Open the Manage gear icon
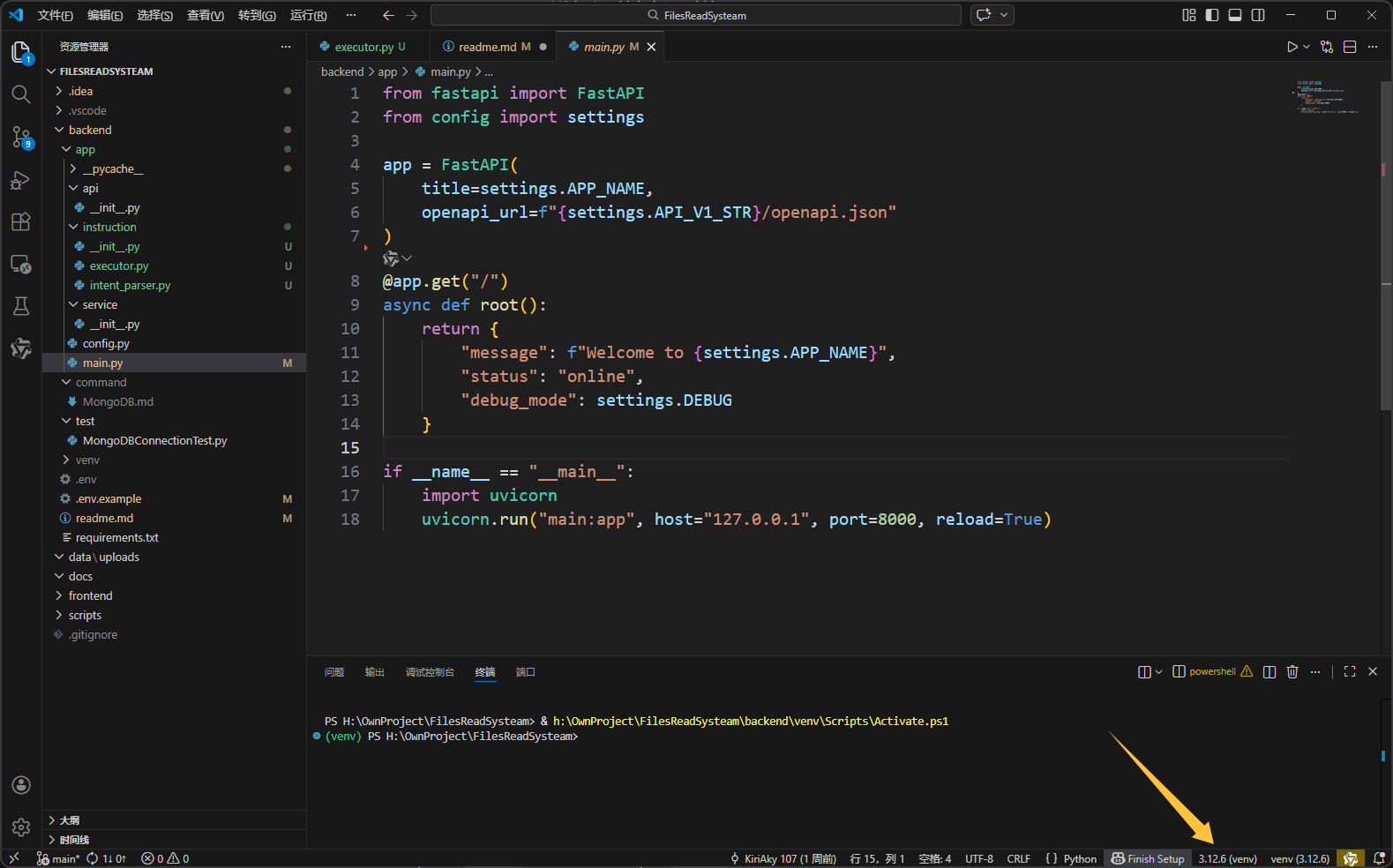The height and width of the screenshot is (868, 1393). pyautogui.click(x=21, y=827)
